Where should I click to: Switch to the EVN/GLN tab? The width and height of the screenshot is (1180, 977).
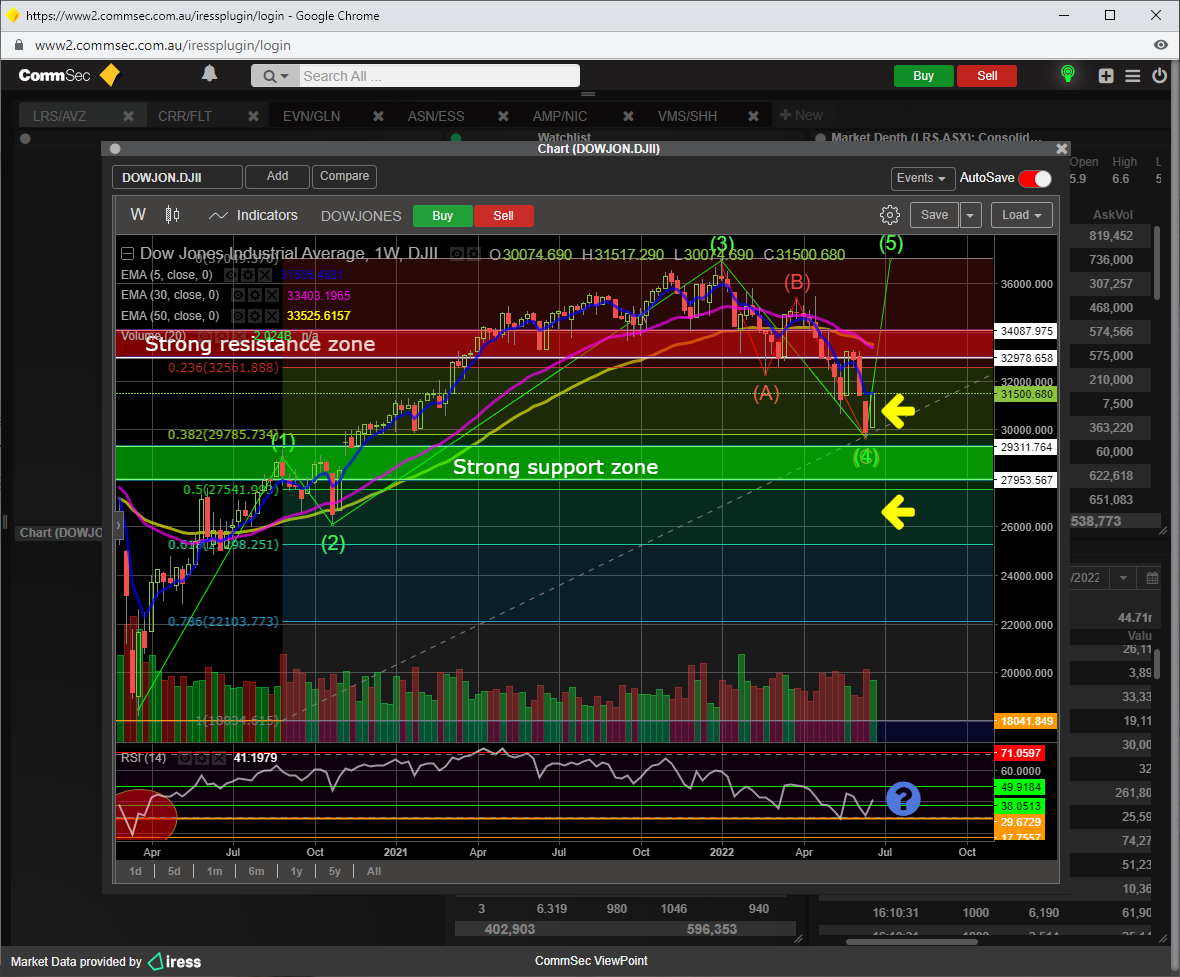[x=311, y=116]
